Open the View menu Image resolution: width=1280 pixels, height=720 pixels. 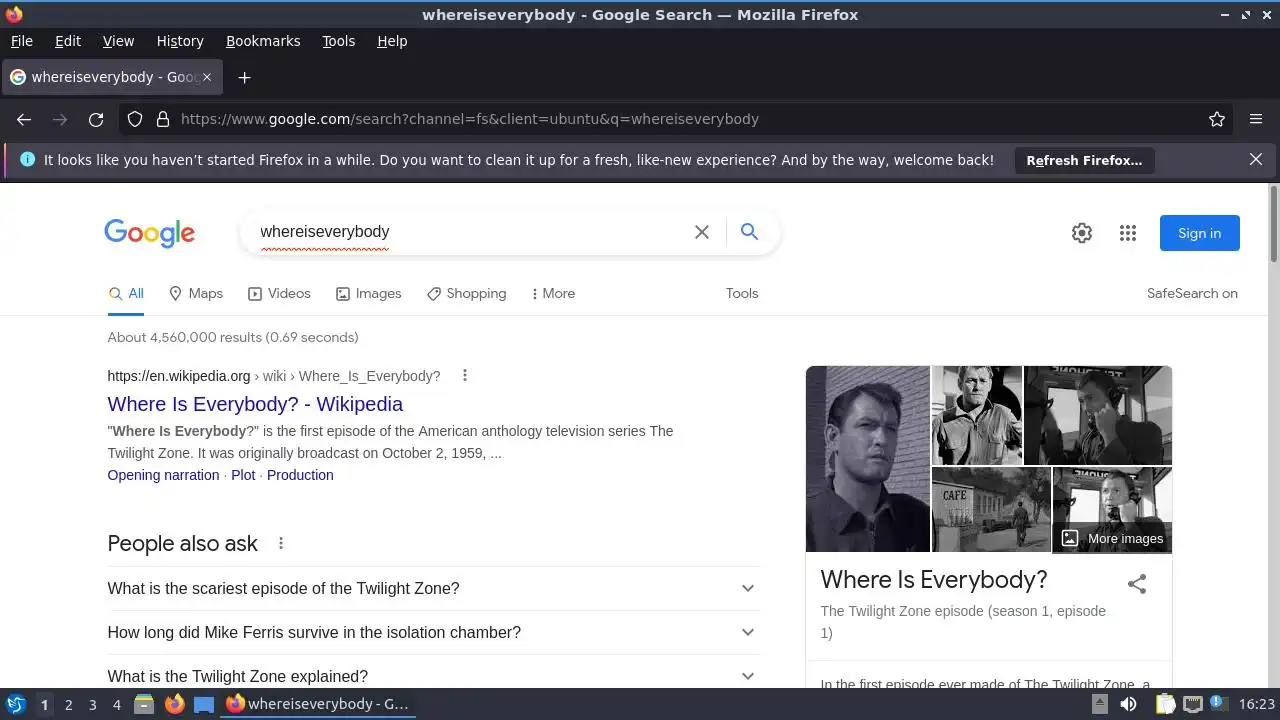click(118, 41)
